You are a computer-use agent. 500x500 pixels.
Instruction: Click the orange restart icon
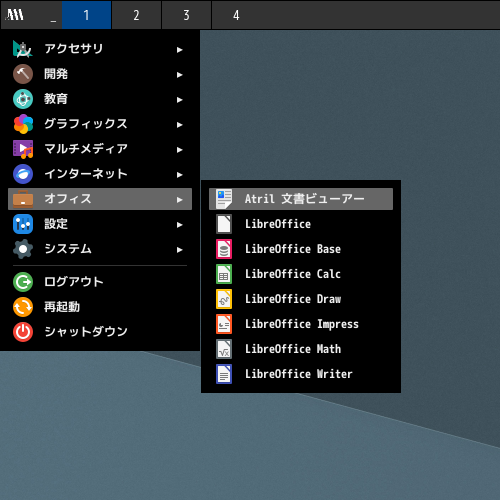point(23,307)
